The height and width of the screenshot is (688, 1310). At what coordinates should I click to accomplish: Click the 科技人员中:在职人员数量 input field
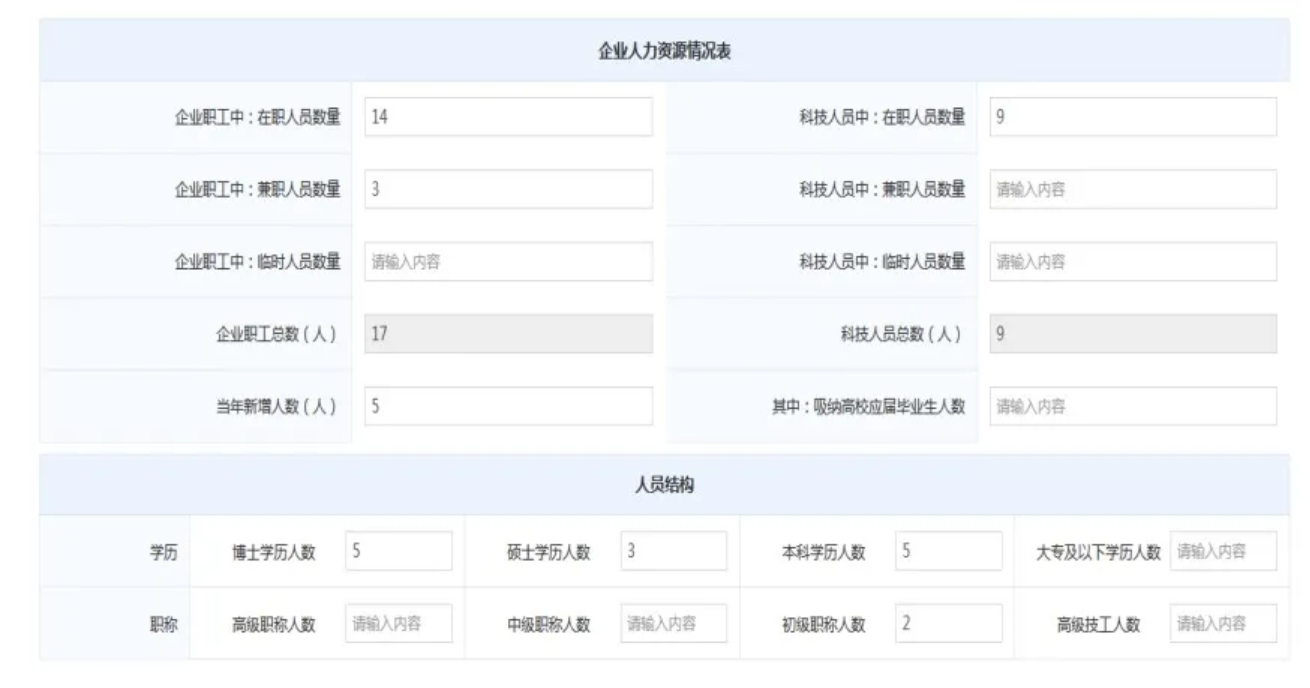[x=1133, y=117]
